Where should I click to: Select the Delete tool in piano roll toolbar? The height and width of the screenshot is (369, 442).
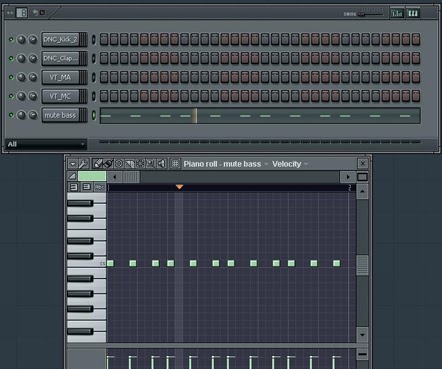(119, 164)
